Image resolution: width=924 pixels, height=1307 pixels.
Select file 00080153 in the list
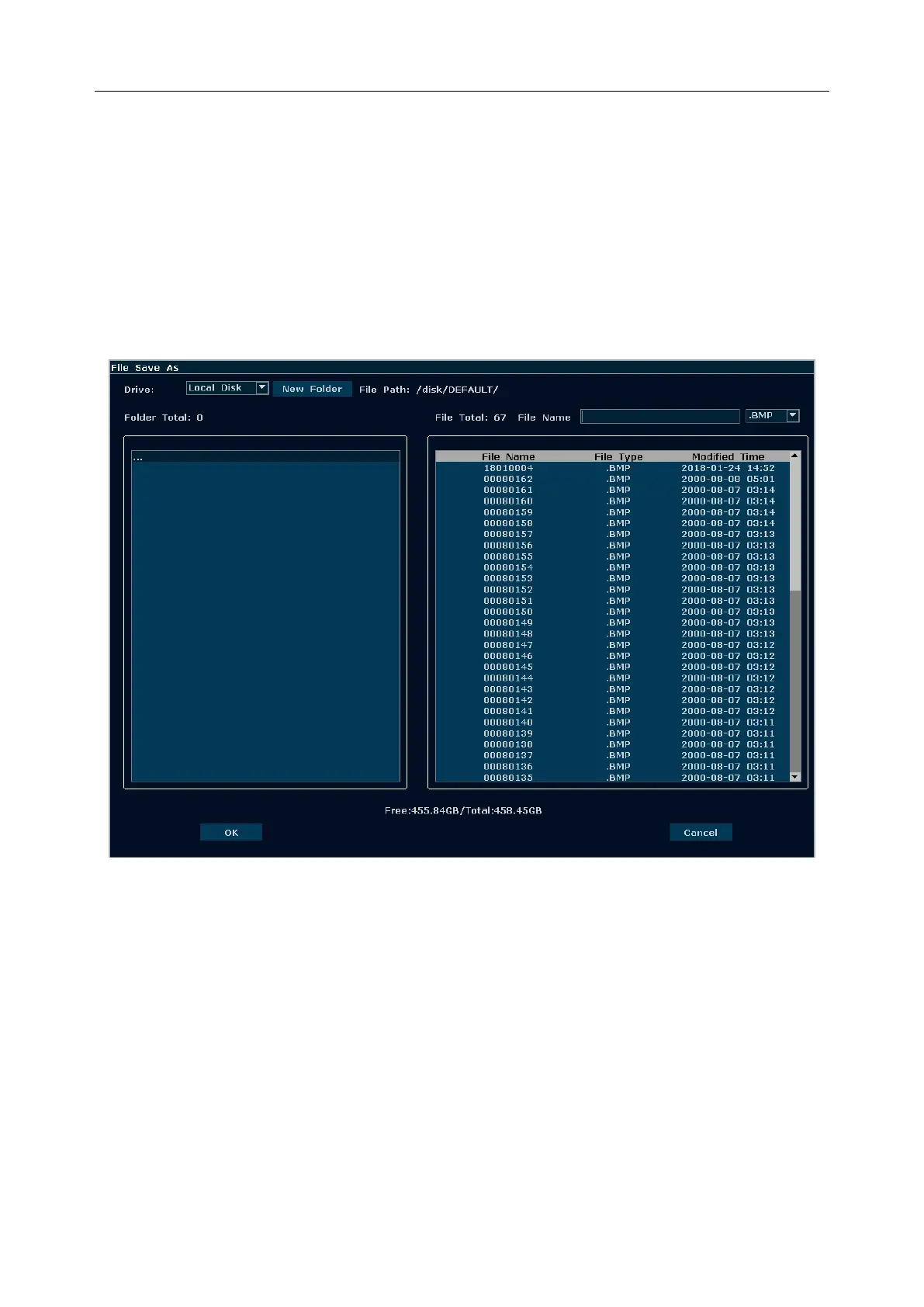pyautogui.click(x=612, y=578)
